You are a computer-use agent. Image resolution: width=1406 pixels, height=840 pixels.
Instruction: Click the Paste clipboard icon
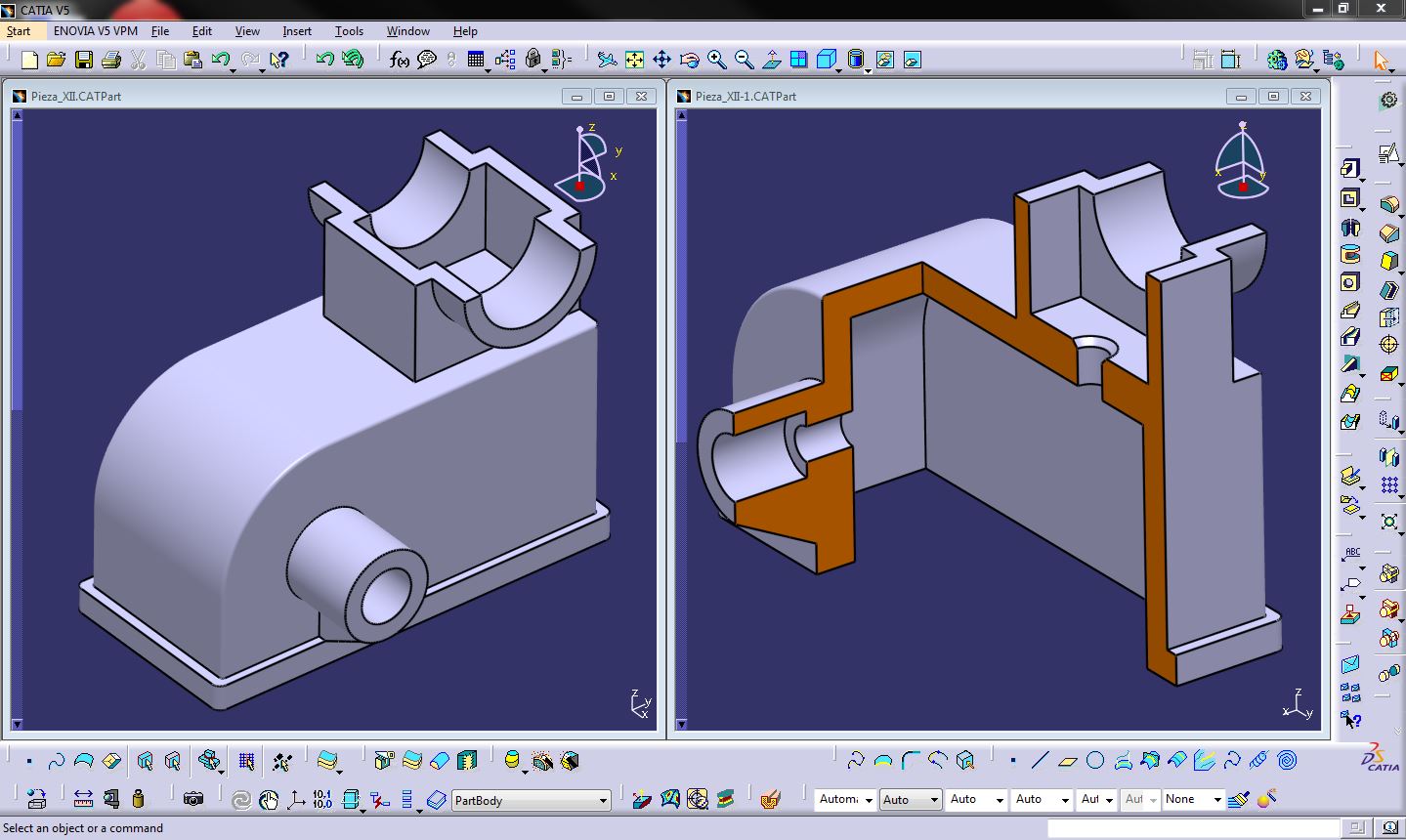coord(192,61)
